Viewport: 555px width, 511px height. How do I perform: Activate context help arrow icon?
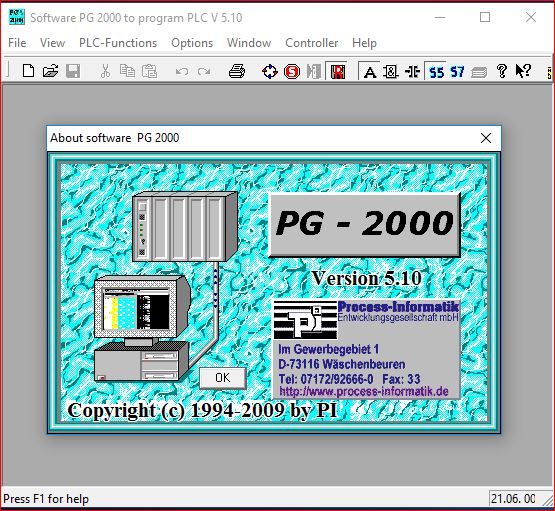(523, 71)
